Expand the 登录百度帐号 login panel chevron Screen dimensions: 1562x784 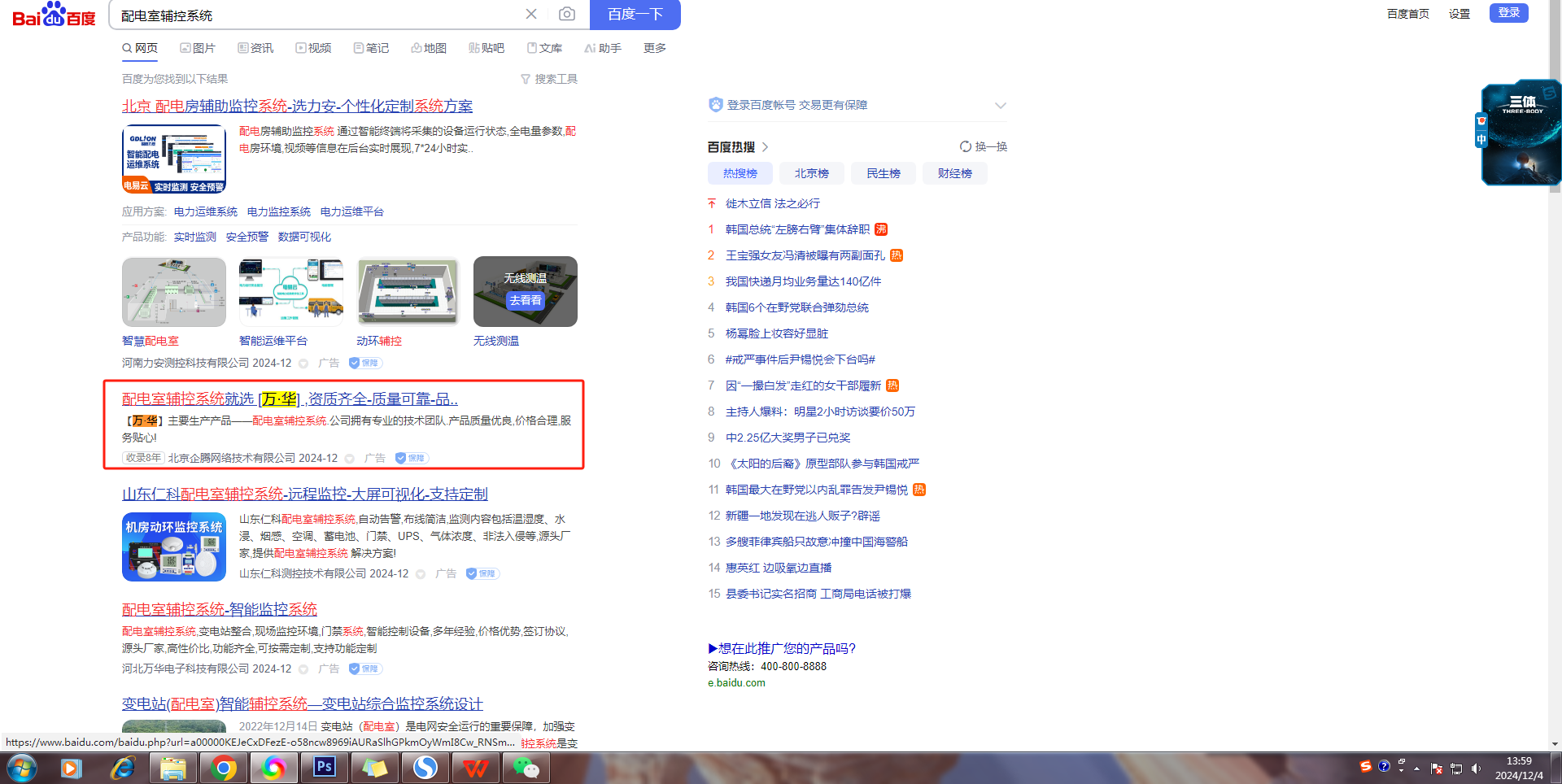[1001, 105]
